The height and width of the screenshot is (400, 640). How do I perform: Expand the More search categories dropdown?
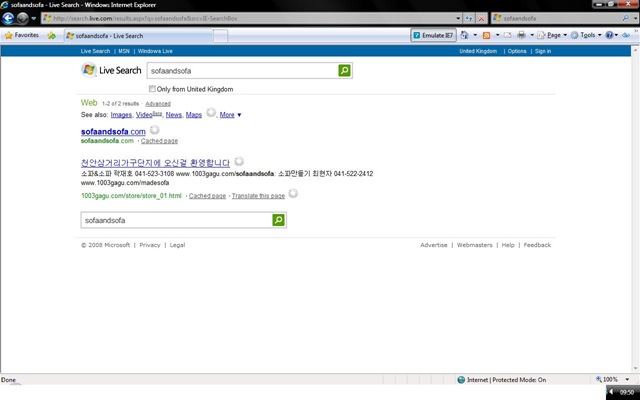click(231, 115)
